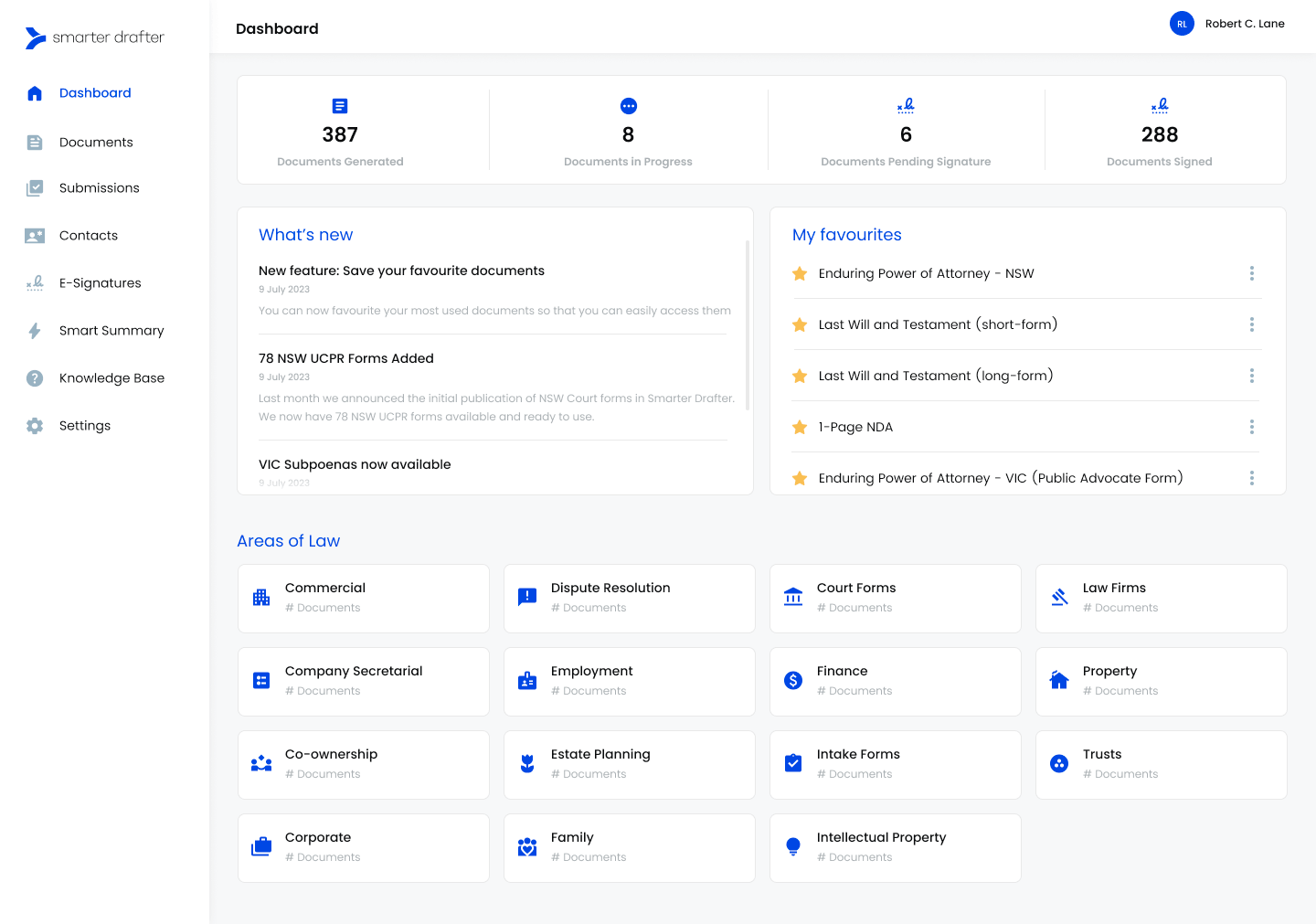
Task: Click the Documents Generated icon
Action: 340,106
